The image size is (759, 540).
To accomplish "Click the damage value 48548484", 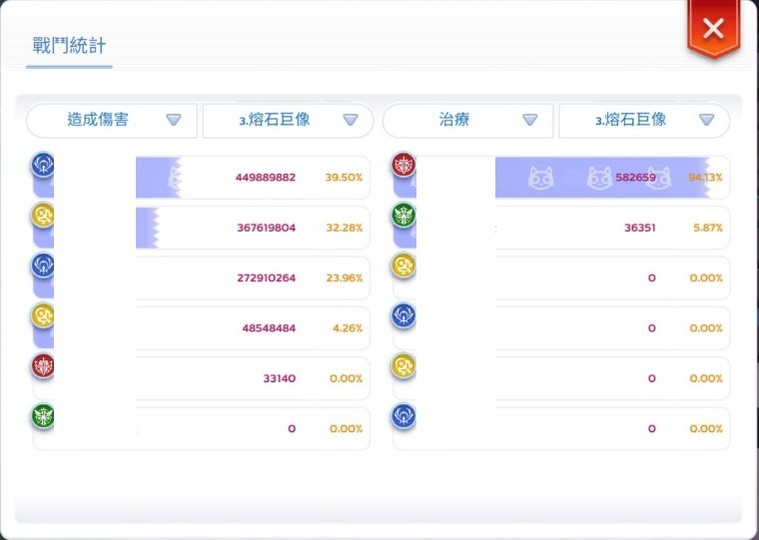I will [269, 329].
